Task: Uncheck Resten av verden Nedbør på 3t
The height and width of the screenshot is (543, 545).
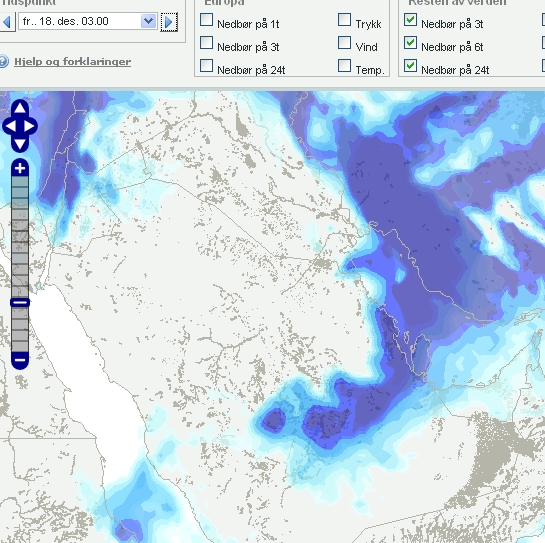Action: pos(410,20)
